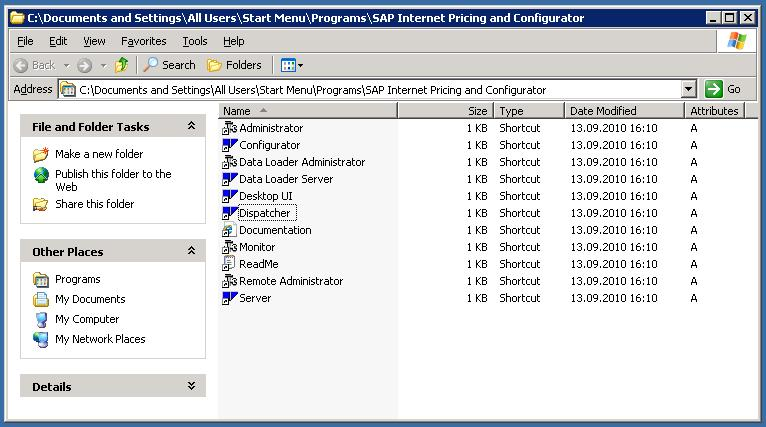Screen dimensions: 766x427
Task: Sort by the Type column header
Action: [529, 111]
